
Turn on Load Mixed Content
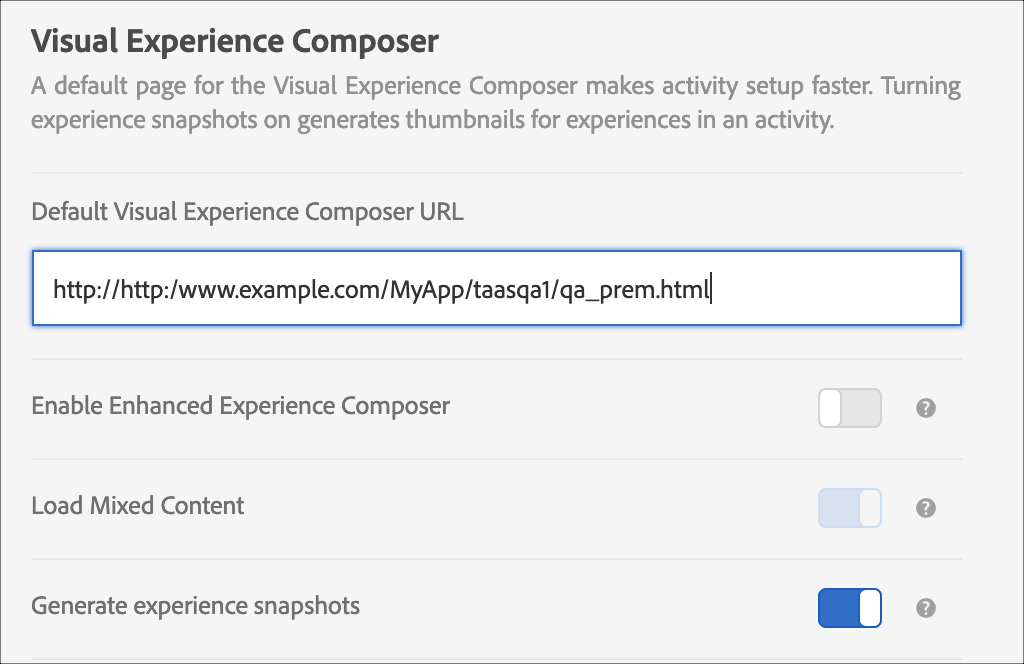849,508
